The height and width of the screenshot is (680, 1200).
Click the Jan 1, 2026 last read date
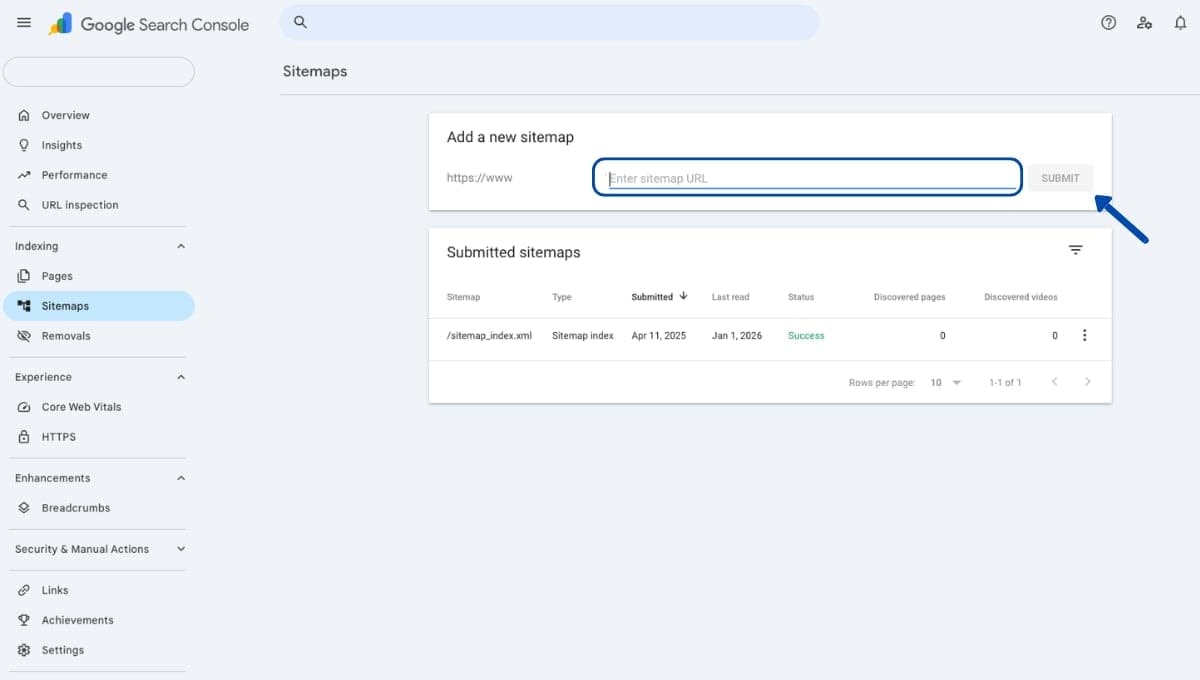(737, 336)
